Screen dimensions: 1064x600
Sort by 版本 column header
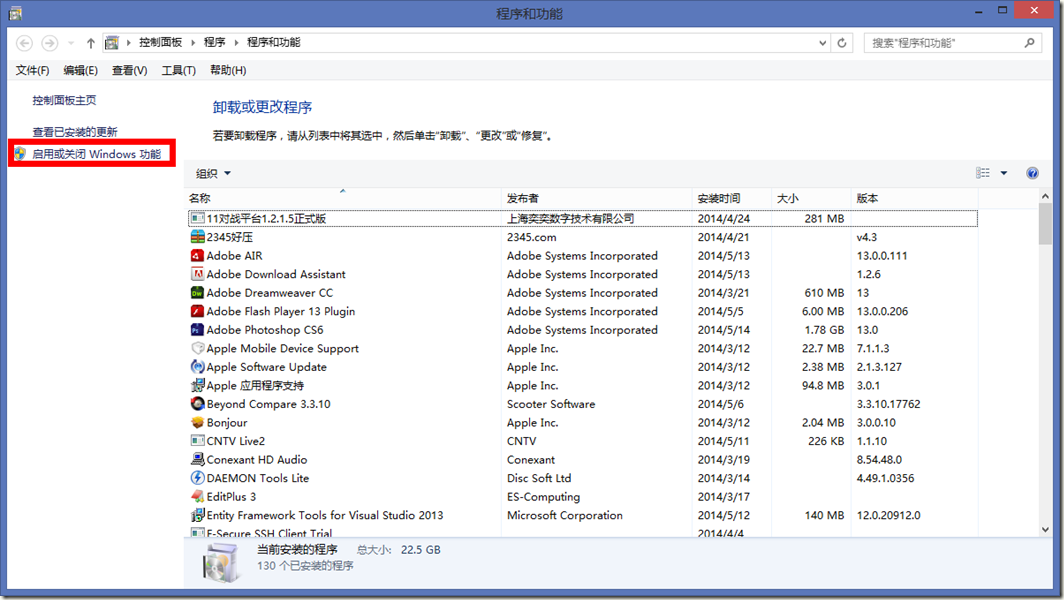click(x=914, y=198)
